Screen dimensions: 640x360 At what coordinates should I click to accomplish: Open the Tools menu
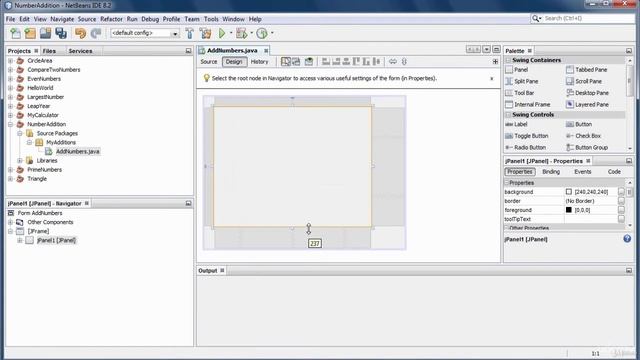coord(211,19)
